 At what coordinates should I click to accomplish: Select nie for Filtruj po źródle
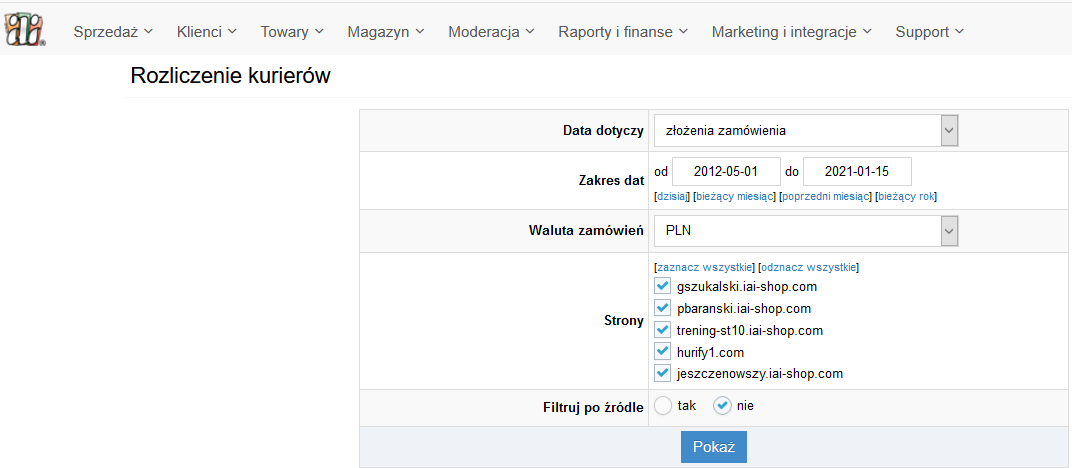723,406
